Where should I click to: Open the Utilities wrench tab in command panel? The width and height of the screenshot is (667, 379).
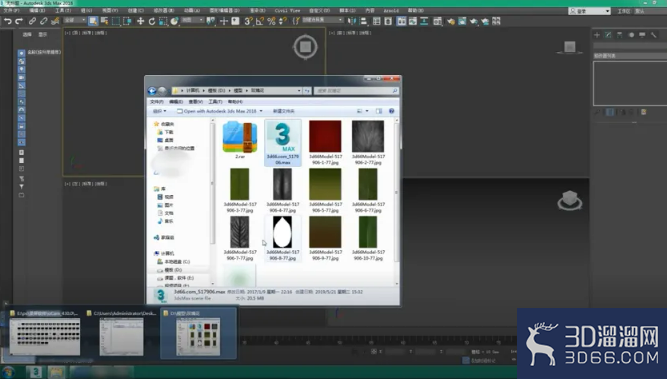[x=653, y=35]
